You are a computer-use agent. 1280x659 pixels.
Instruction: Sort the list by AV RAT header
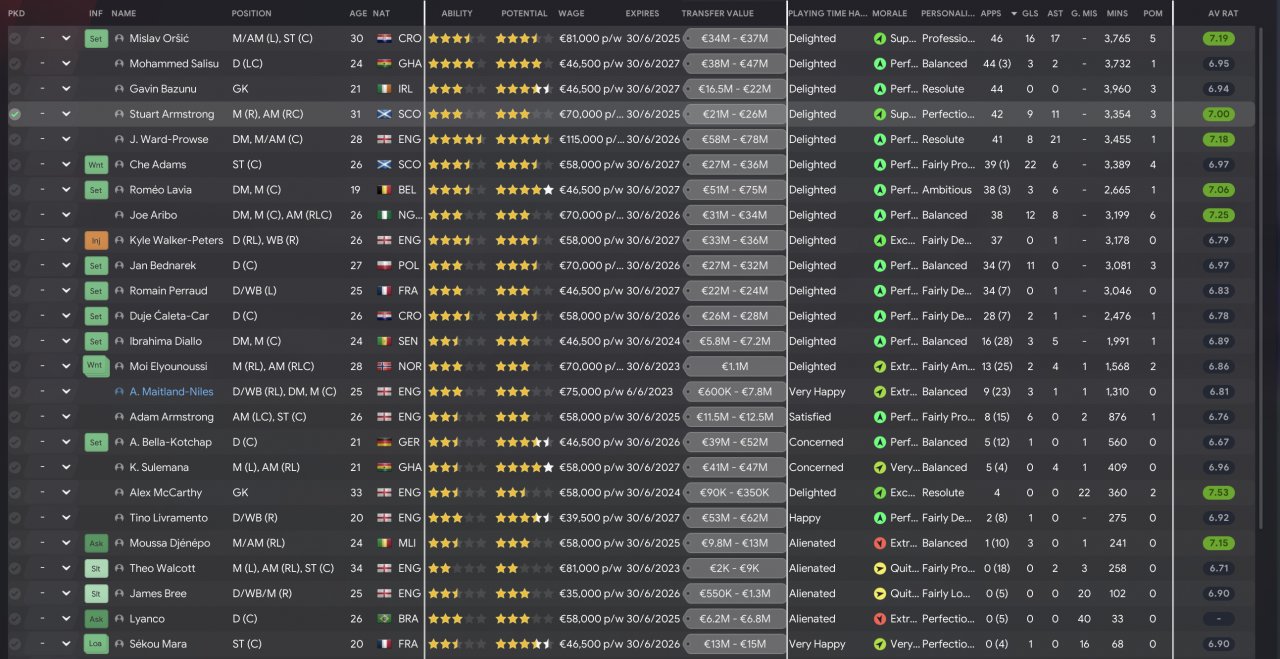coord(1222,14)
